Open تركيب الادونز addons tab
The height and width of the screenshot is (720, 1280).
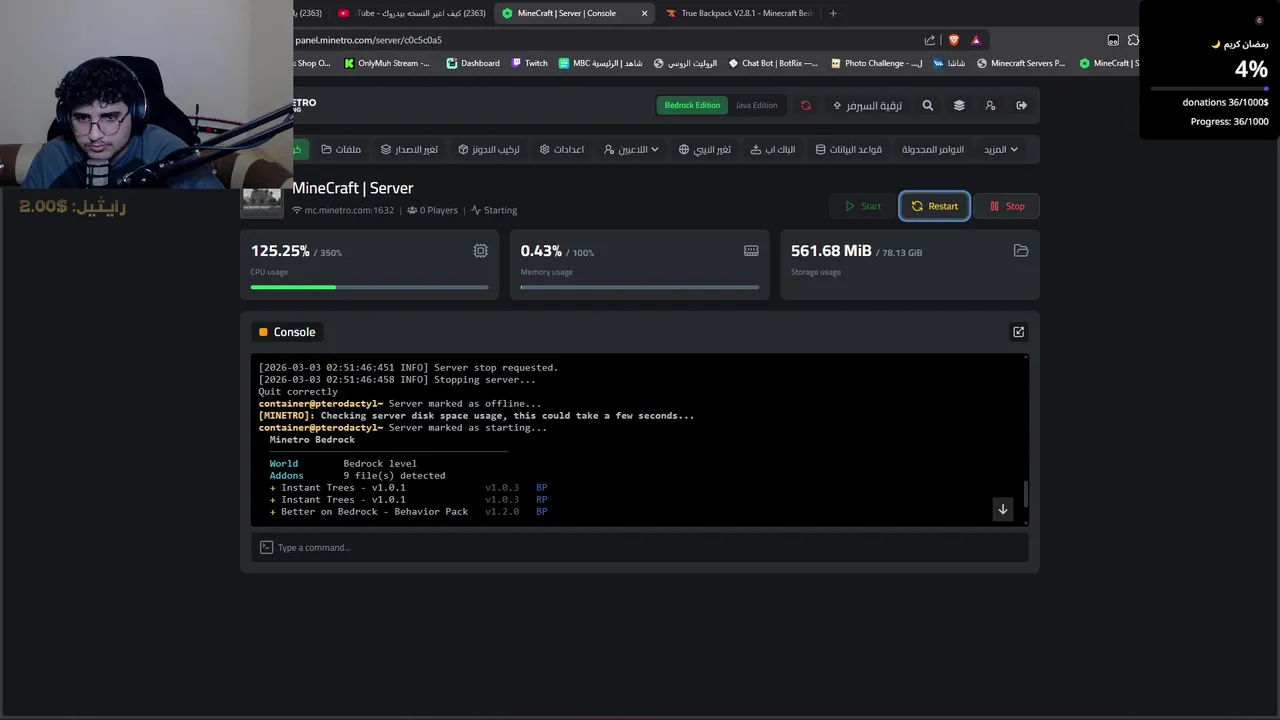[489, 149]
